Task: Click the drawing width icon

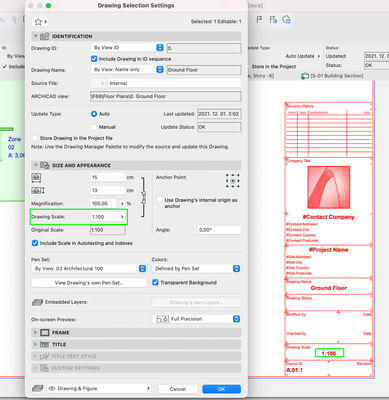Action: click(x=36, y=178)
